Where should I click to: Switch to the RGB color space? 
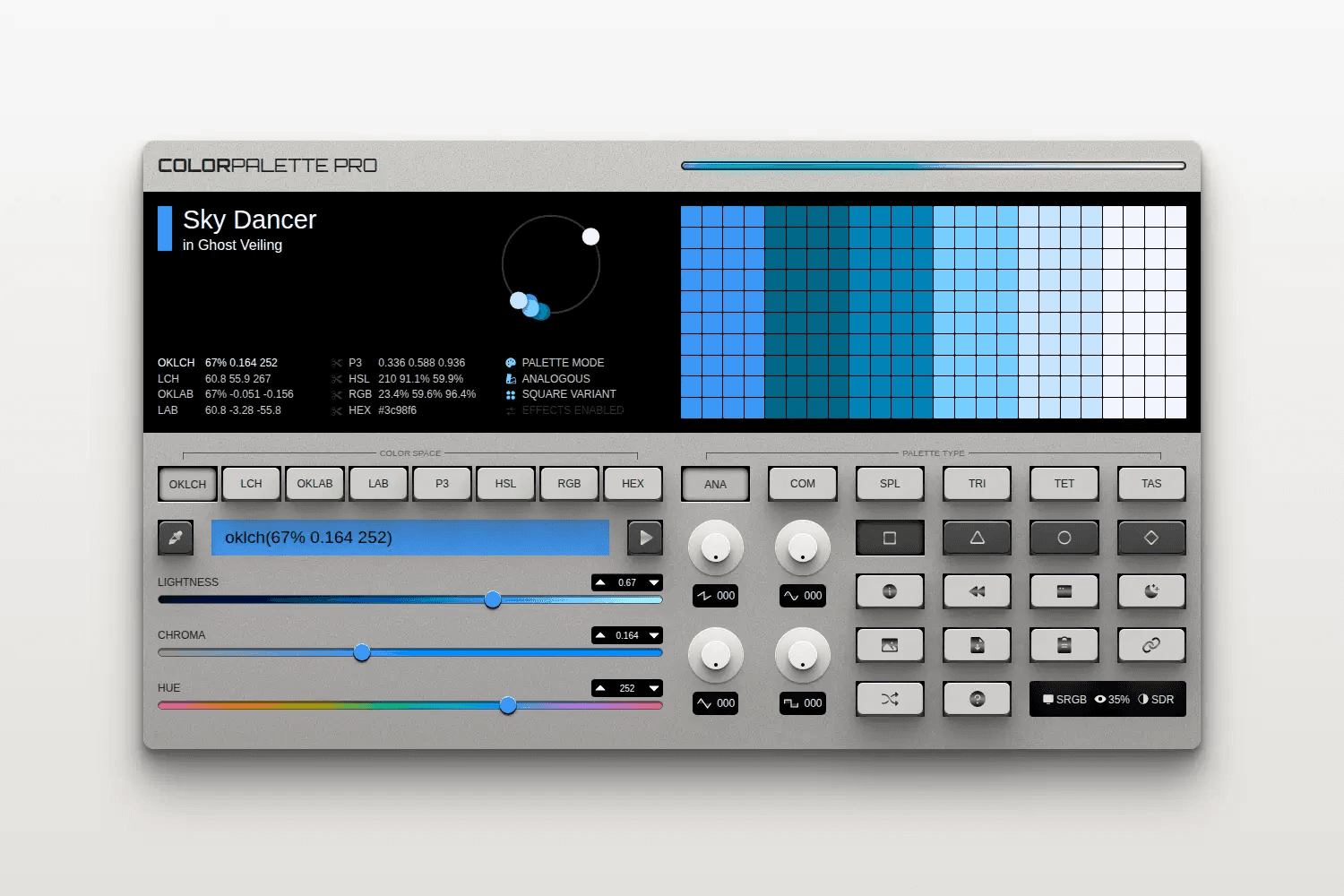click(569, 484)
